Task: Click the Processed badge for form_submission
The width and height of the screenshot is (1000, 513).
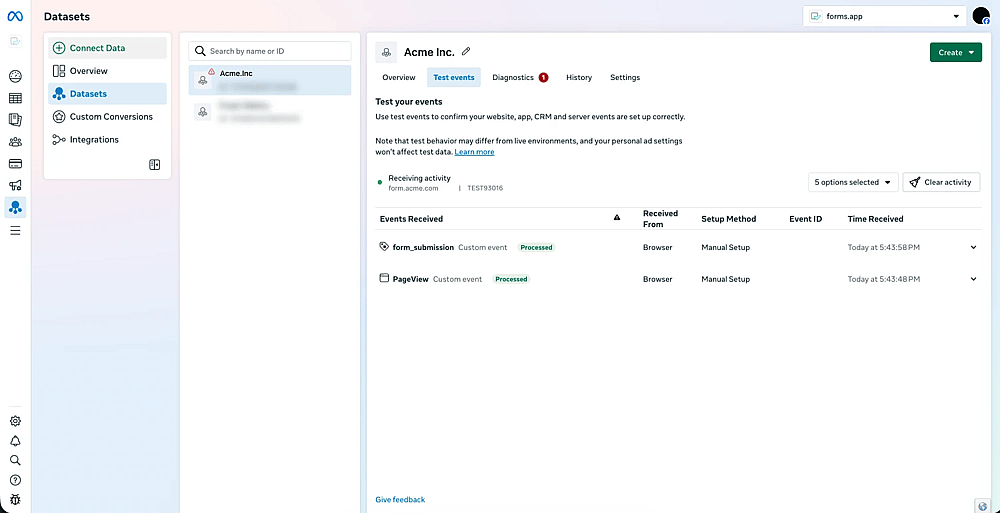Action: pos(536,247)
